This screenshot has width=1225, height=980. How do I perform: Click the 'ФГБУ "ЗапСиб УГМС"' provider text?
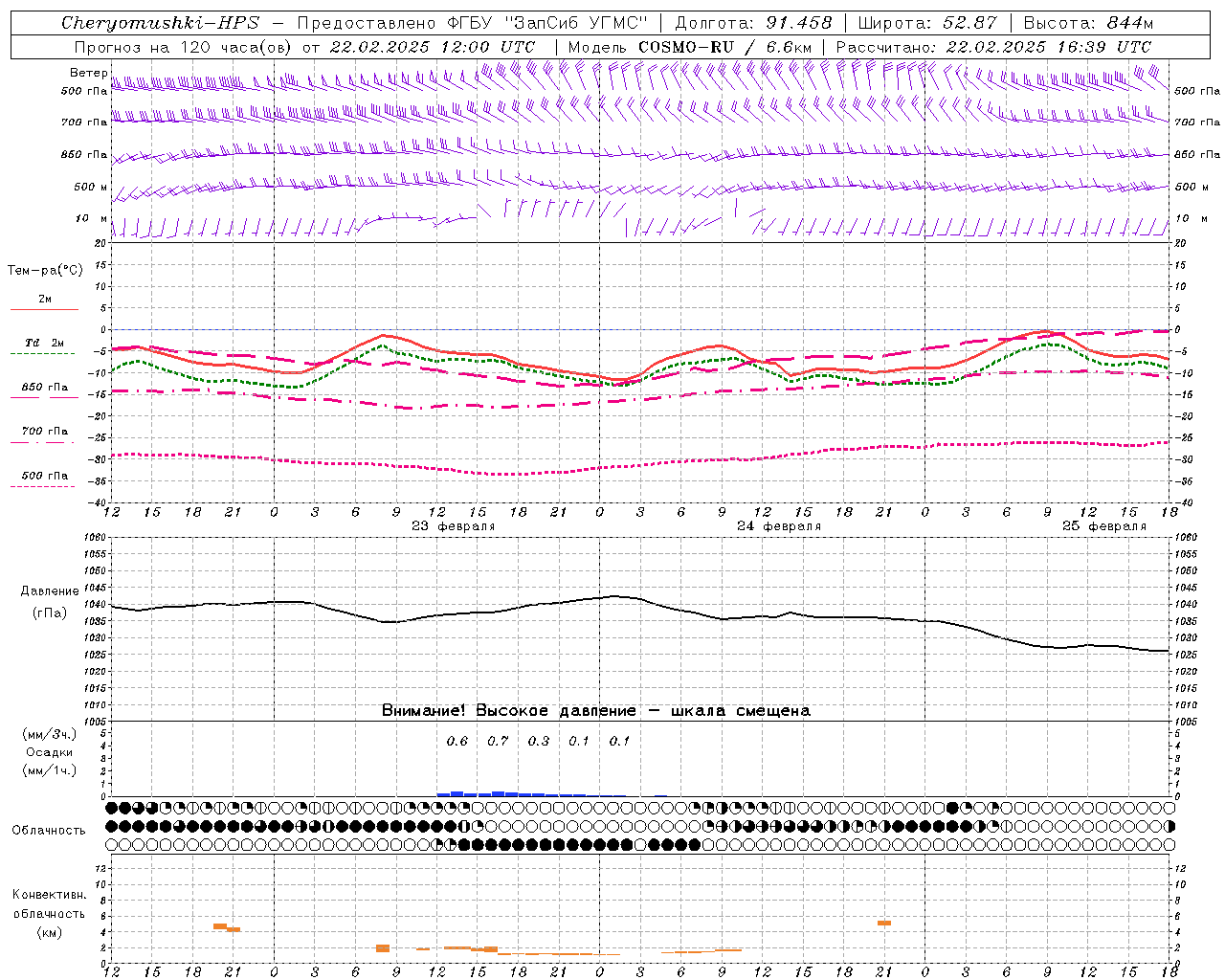pos(547,23)
